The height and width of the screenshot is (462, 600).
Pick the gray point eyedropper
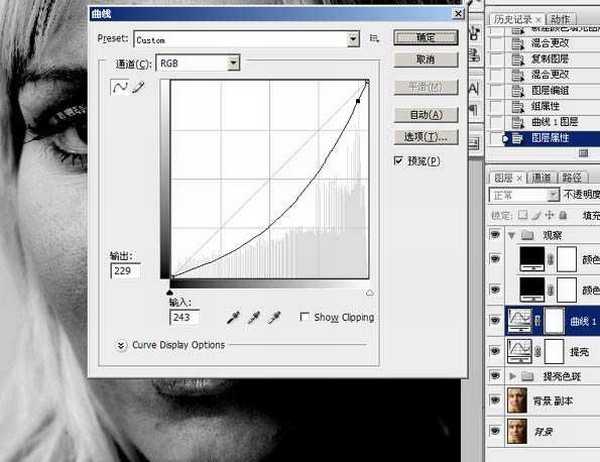pyautogui.click(x=257, y=317)
